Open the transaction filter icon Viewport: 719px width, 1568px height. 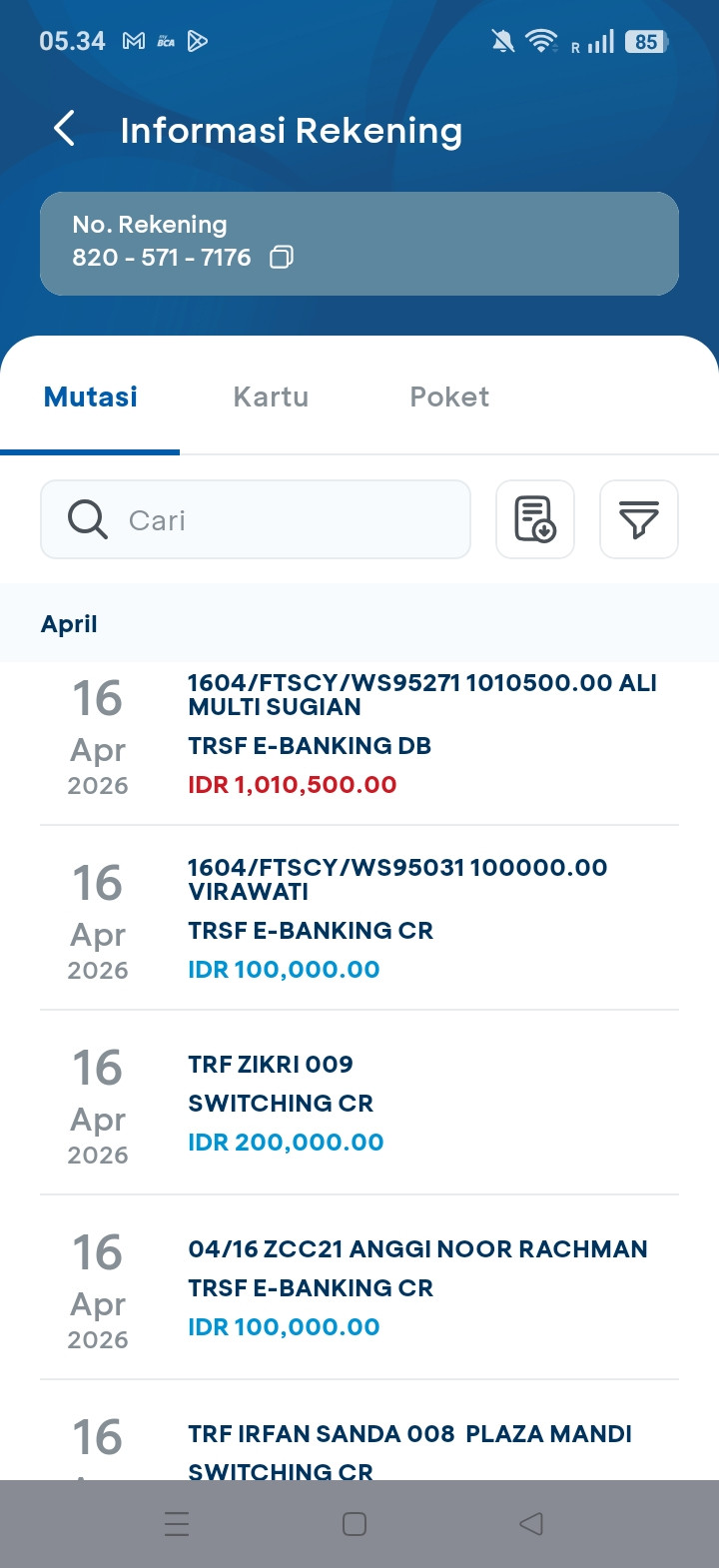click(638, 519)
